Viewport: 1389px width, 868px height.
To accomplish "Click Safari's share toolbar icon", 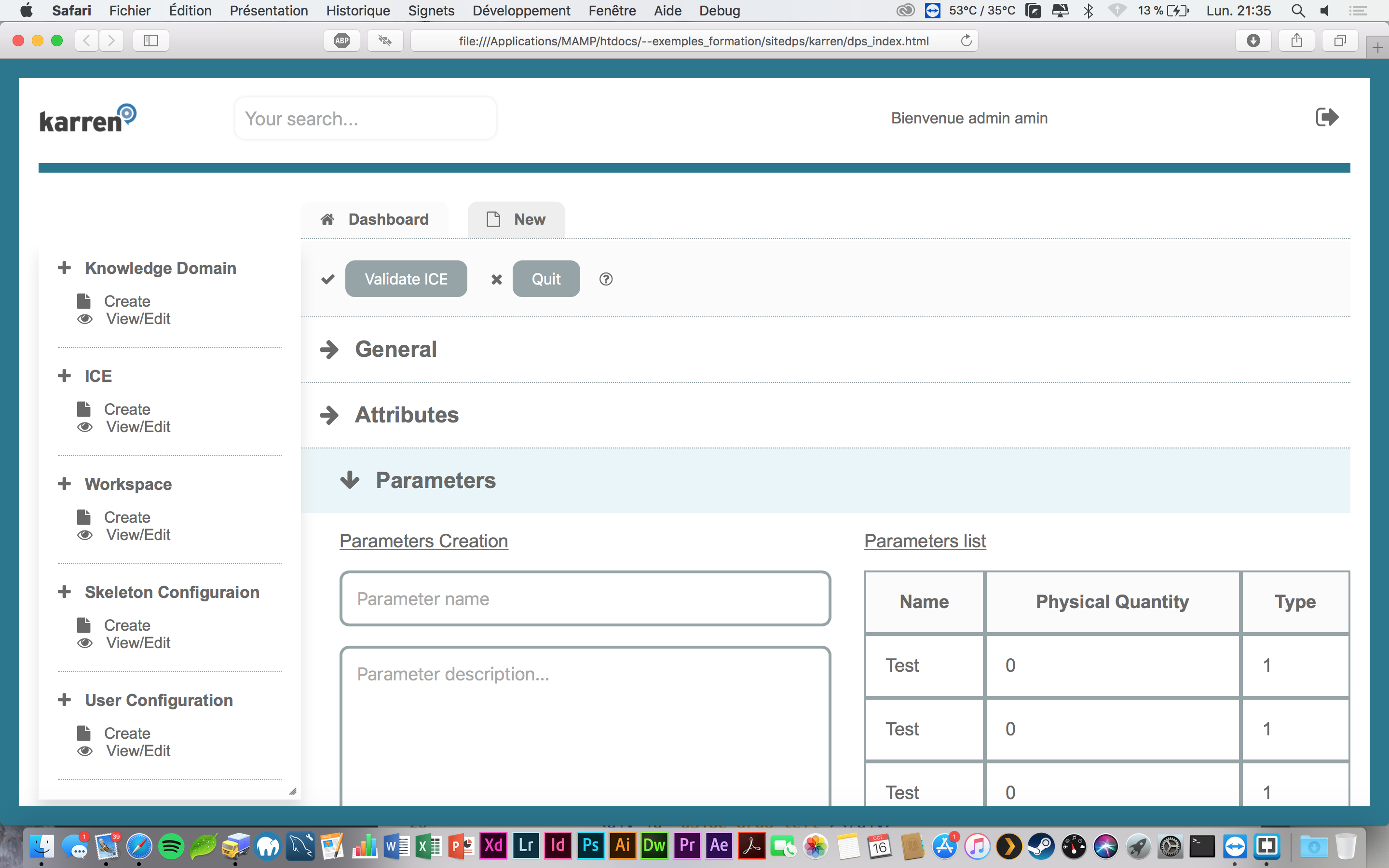I will 1296,41.
